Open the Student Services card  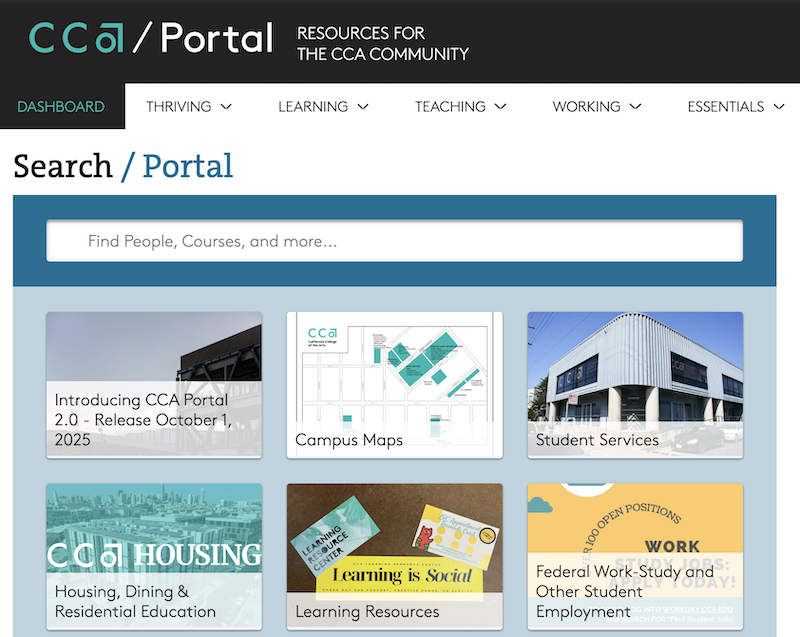click(635, 385)
